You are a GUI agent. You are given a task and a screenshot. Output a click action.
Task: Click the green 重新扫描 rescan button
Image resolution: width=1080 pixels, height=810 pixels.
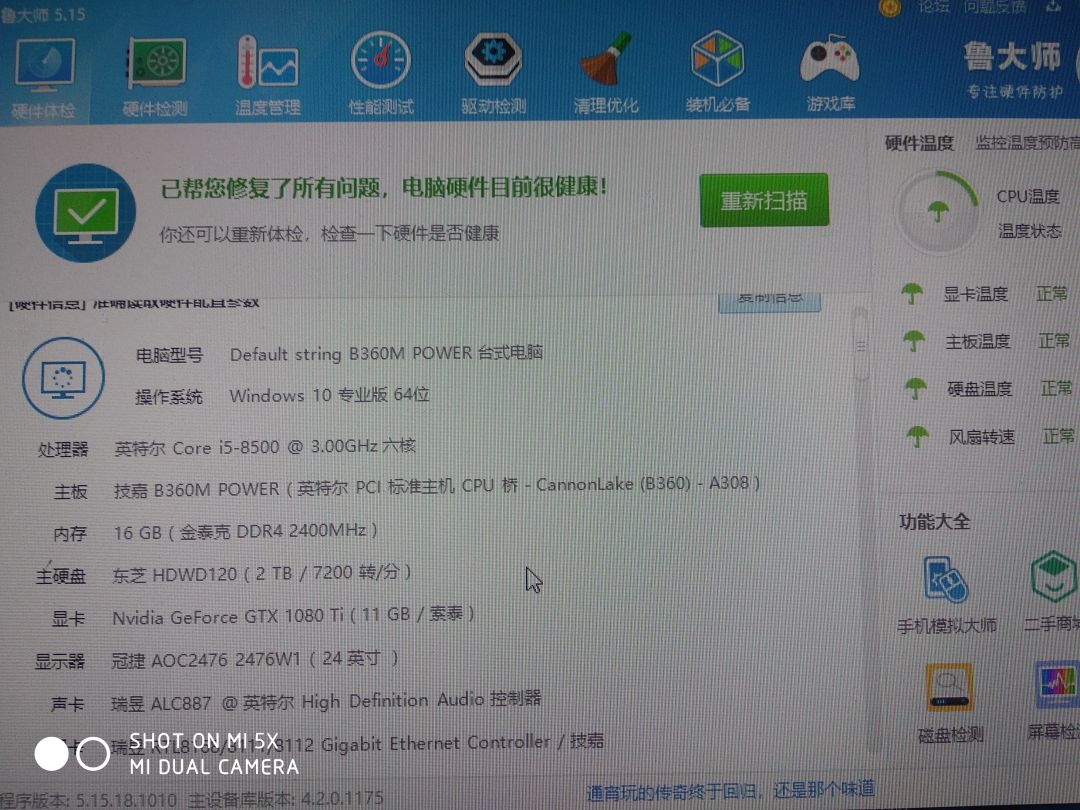pos(764,200)
